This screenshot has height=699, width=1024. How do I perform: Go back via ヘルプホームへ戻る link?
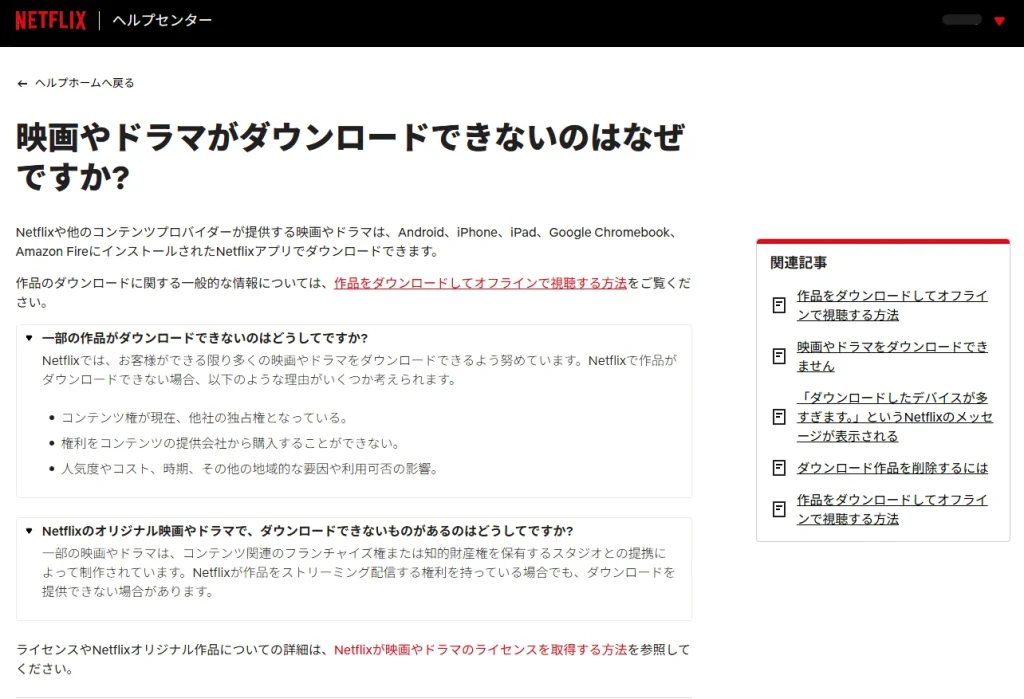pyautogui.click(x=84, y=83)
